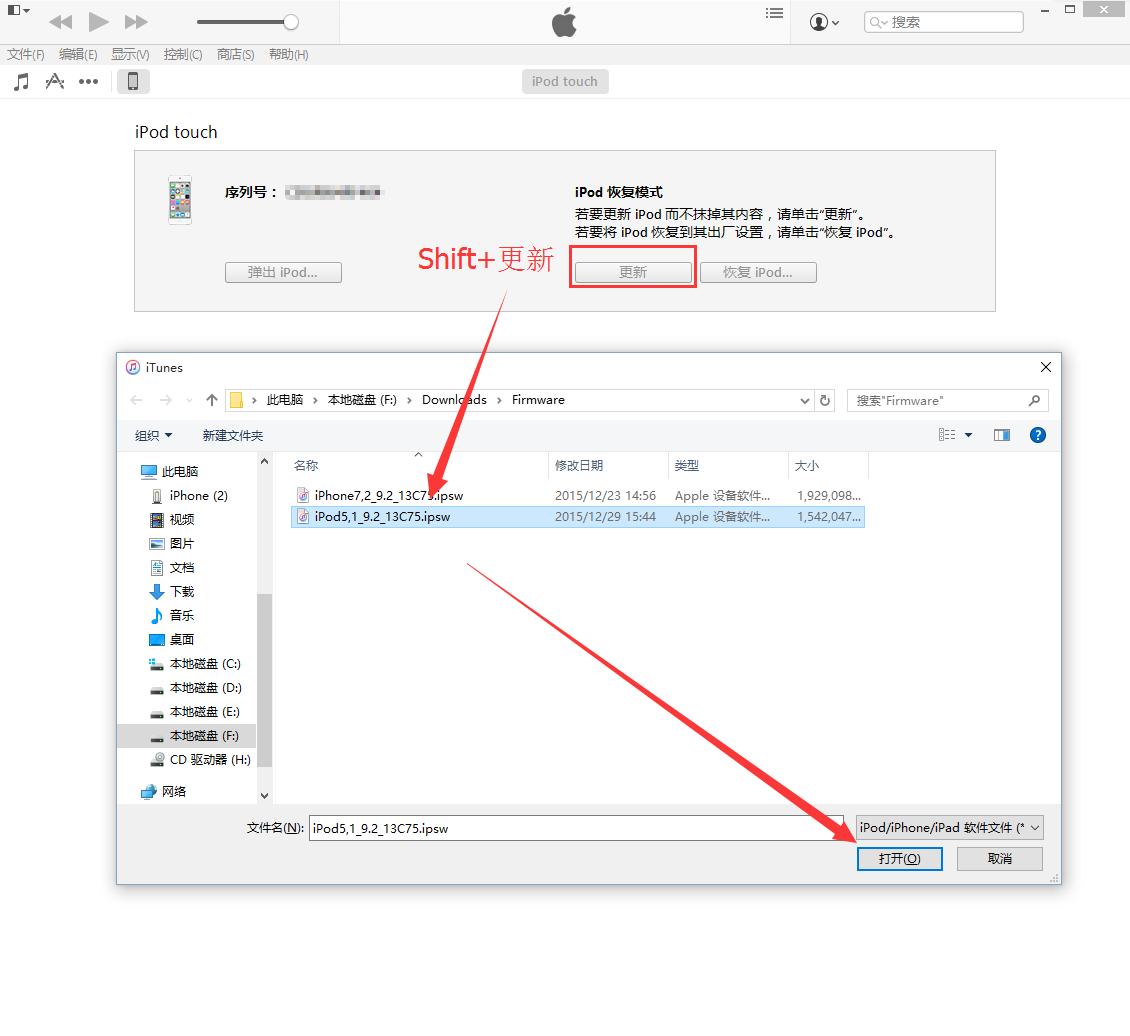Sort files by 大小 column header
Viewport: 1130px width, 1036px height.
pos(828,465)
